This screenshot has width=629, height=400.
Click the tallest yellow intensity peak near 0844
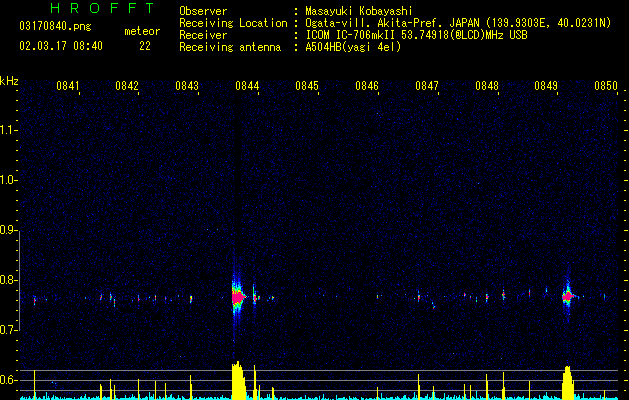coord(238,380)
